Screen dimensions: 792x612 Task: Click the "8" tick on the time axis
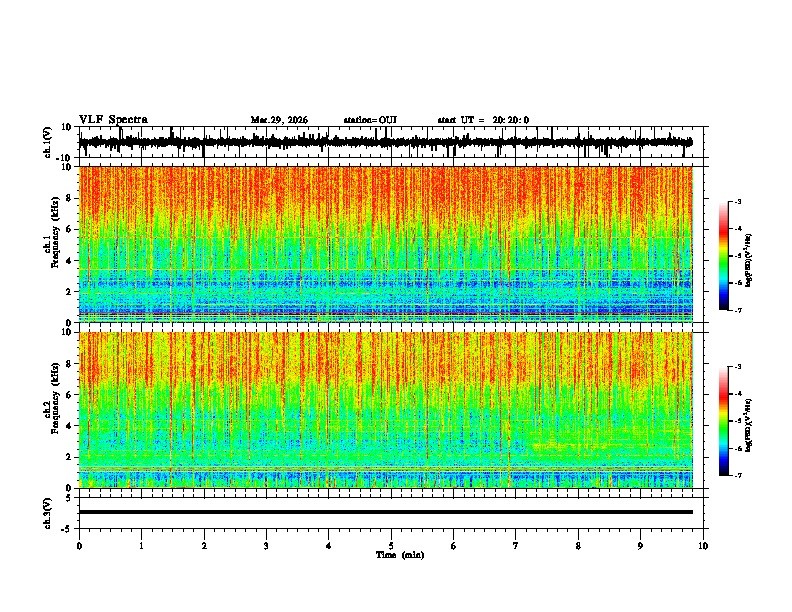pyautogui.click(x=578, y=546)
